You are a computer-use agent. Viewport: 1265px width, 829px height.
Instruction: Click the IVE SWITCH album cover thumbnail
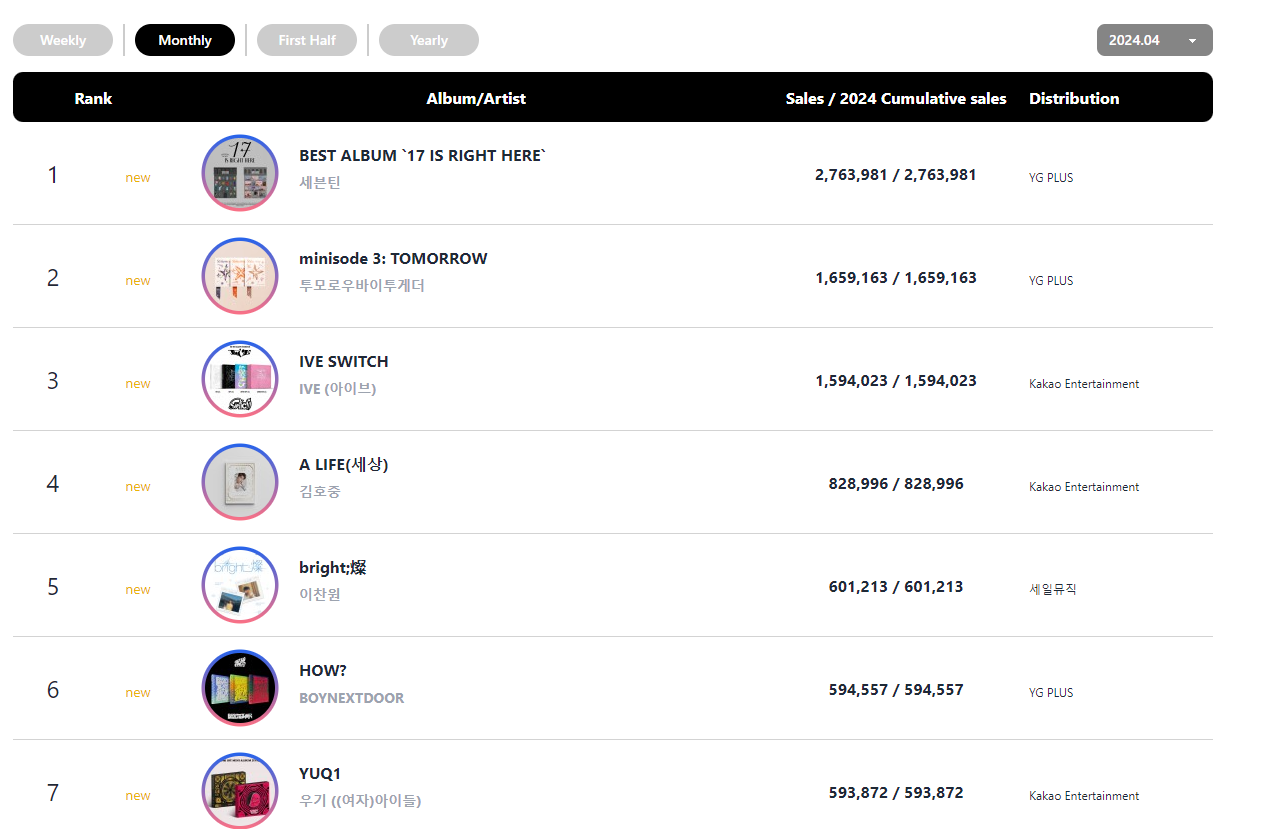point(240,379)
